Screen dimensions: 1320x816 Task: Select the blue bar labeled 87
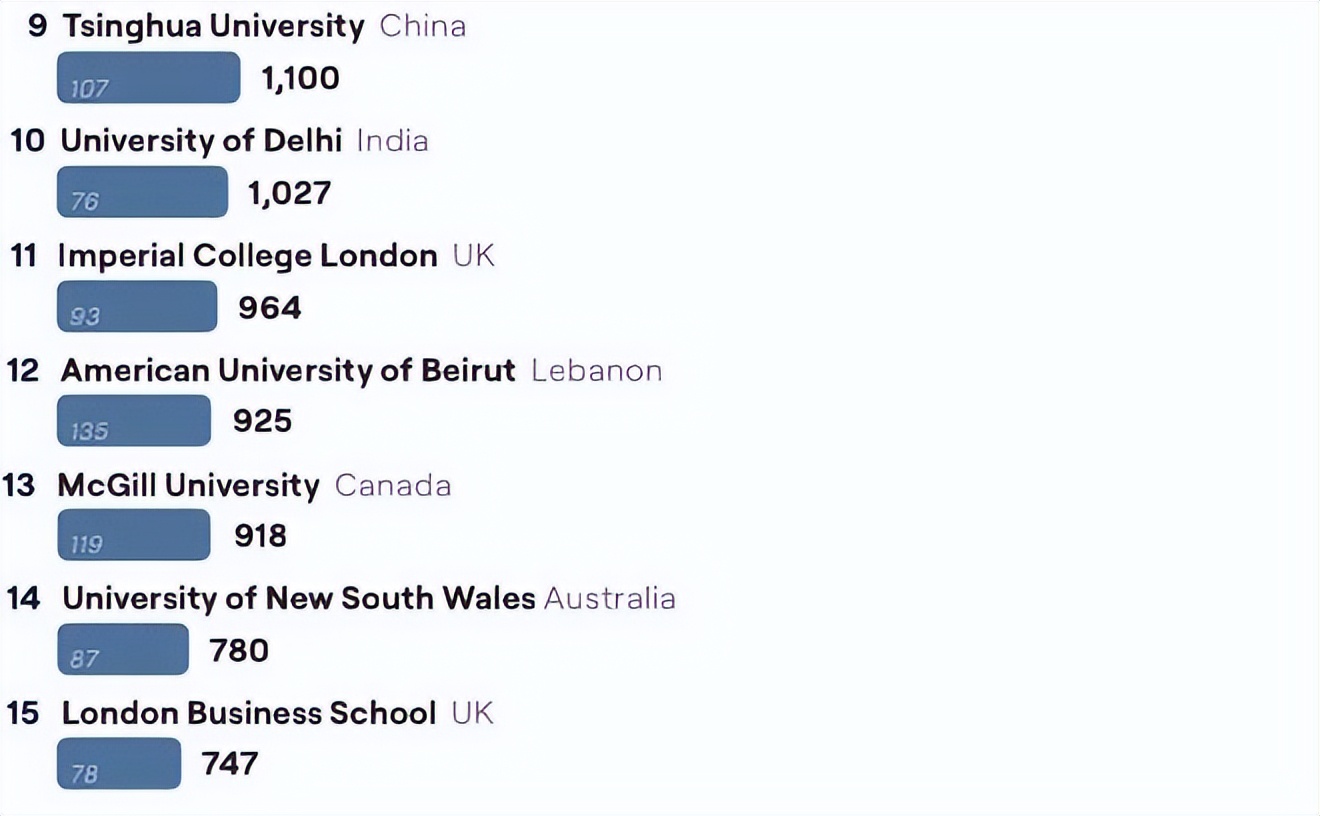point(122,650)
